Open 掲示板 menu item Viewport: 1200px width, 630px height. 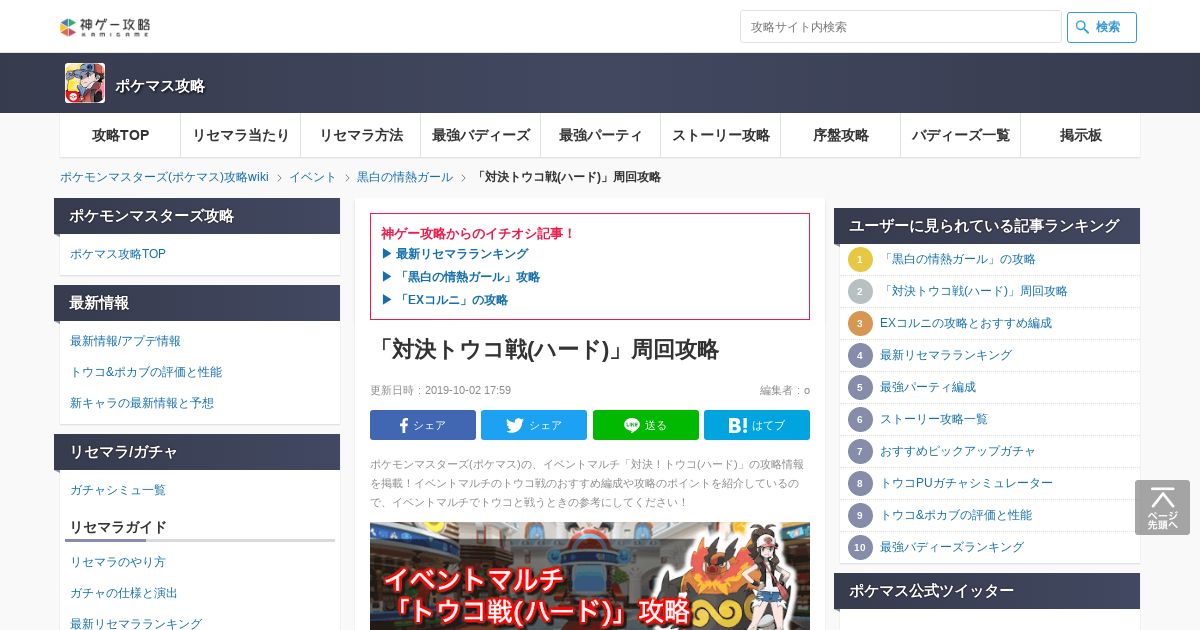point(1080,135)
